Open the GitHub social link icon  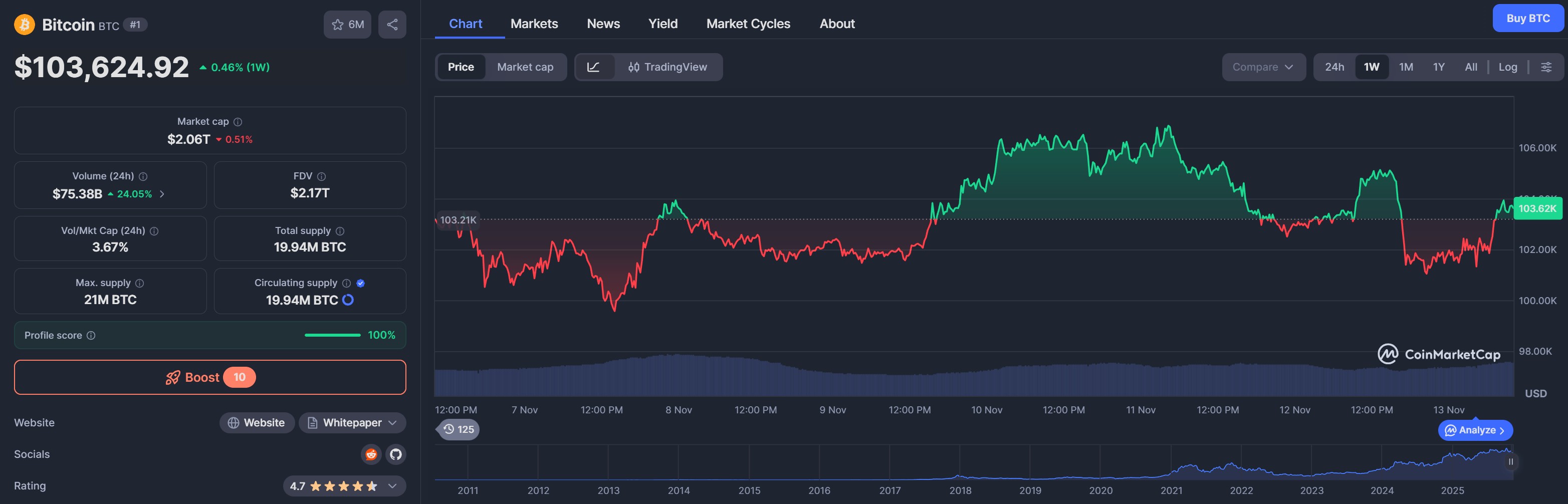tap(396, 454)
